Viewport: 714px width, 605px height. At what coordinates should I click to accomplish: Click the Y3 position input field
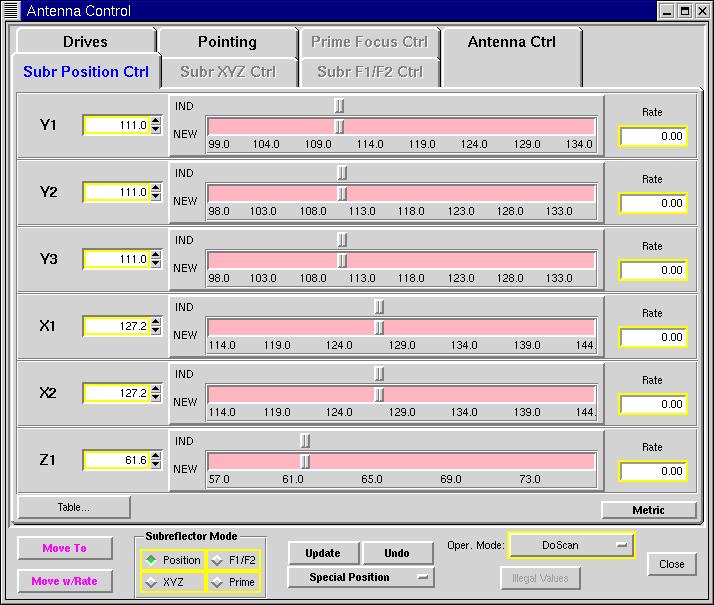(x=117, y=259)
